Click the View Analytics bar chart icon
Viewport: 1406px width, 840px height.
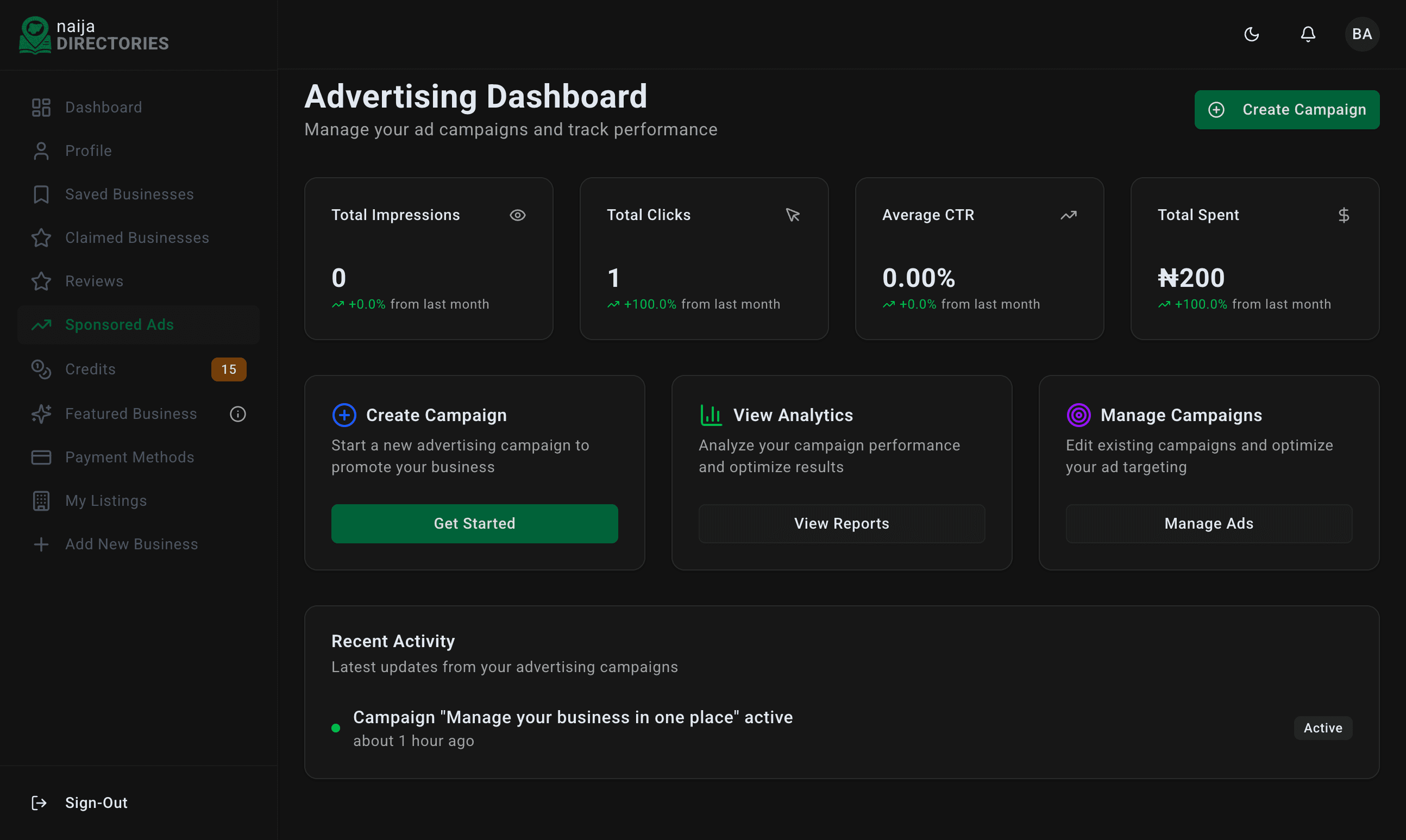tap(711, 415)
